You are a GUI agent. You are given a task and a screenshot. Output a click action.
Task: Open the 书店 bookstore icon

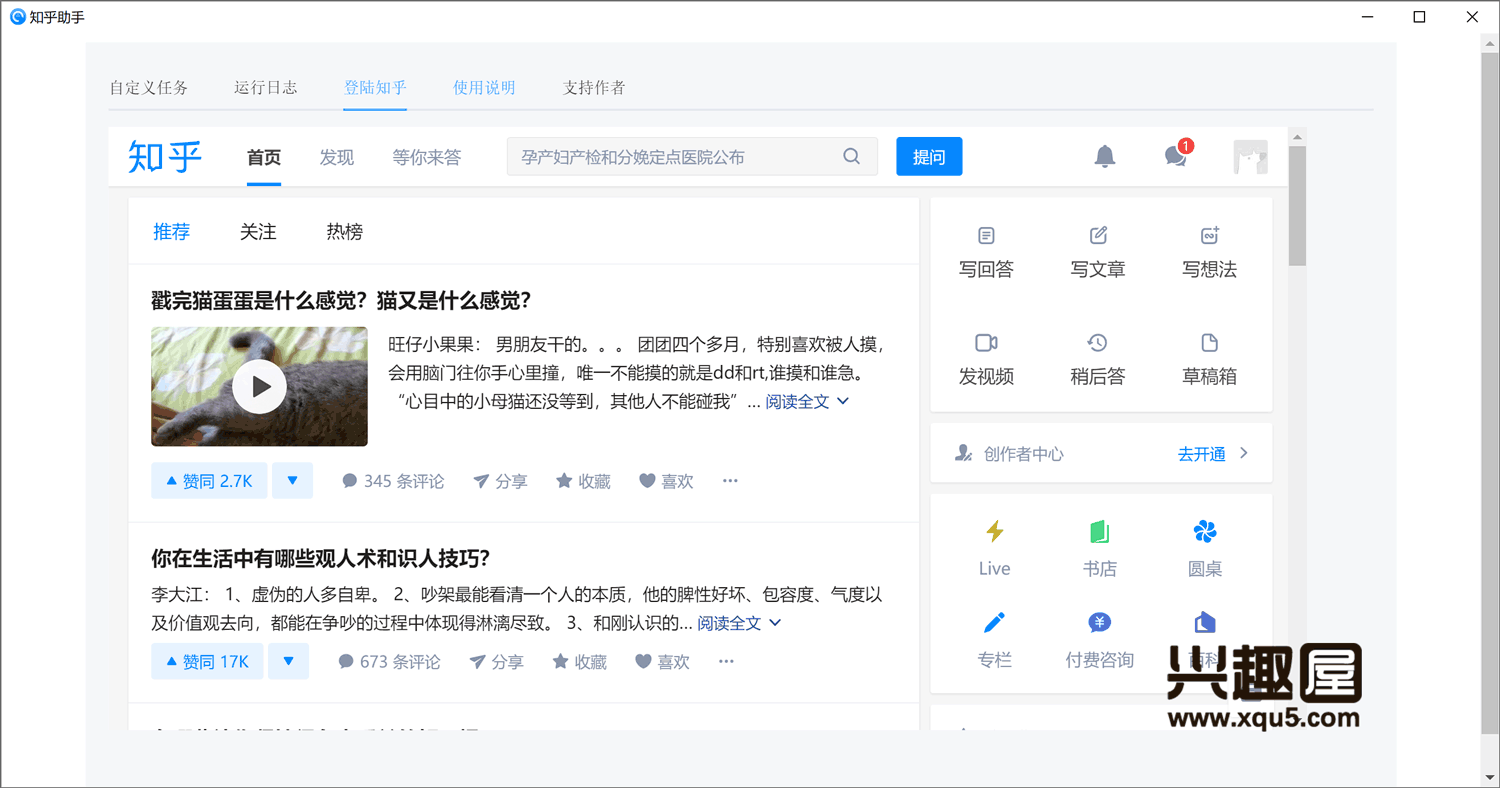(1099, 531)
